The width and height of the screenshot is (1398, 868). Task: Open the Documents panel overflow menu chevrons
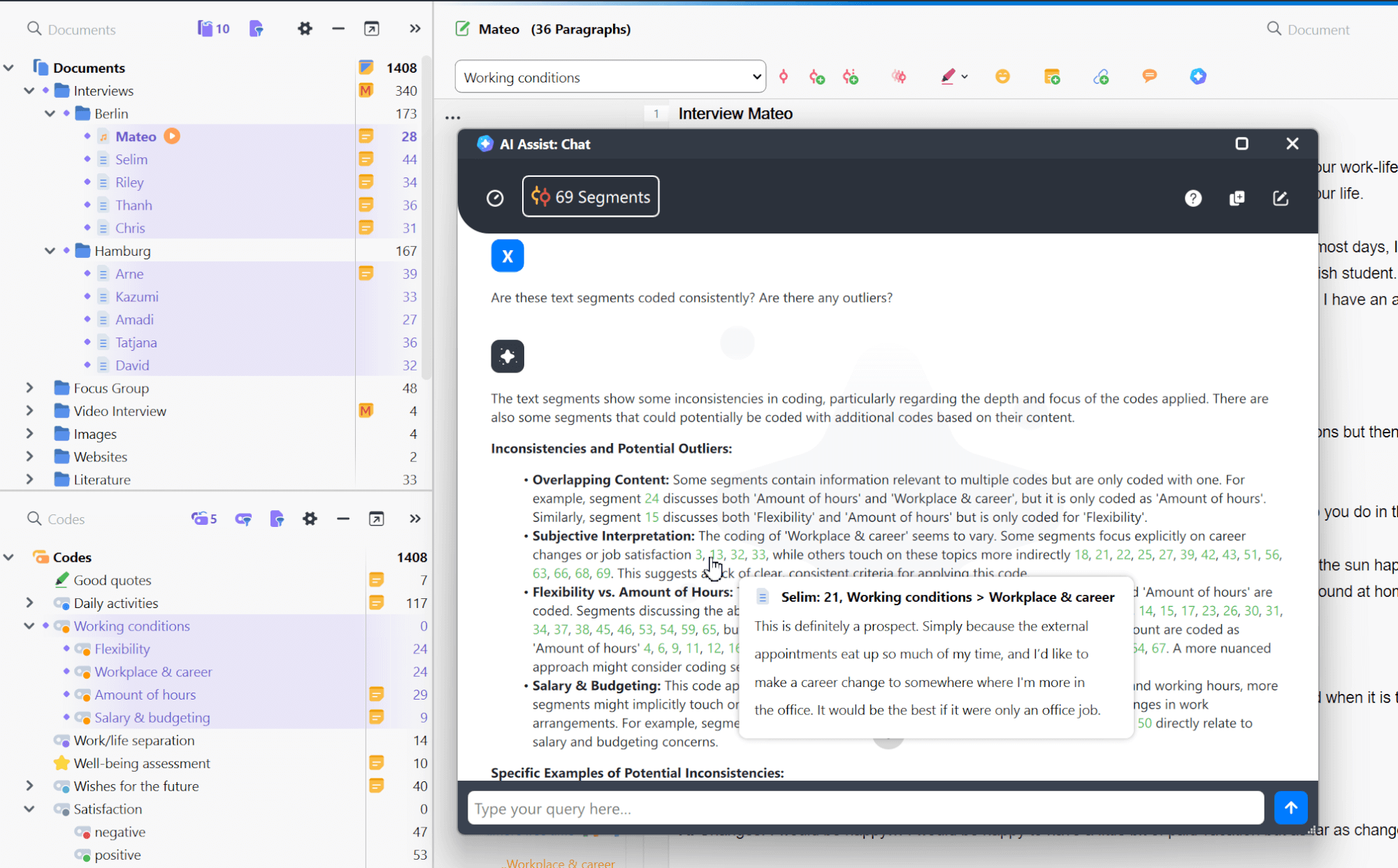pyautogui.click(x=415, y=29)
